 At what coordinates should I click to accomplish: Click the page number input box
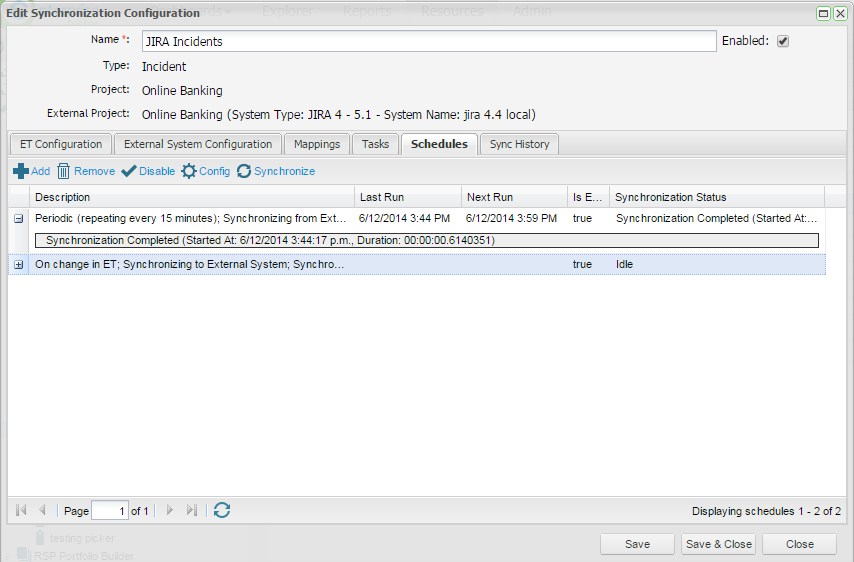(109, 510)
